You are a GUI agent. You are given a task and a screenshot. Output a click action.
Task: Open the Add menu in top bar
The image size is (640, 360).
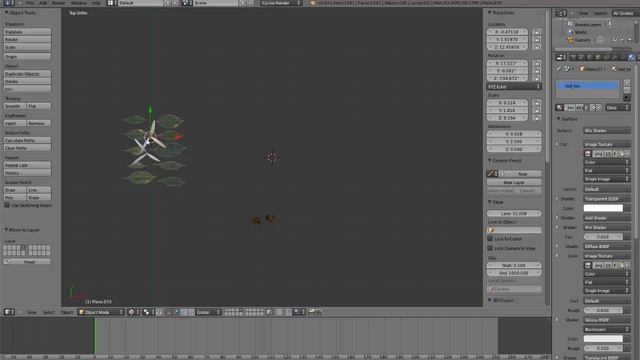click(x=43, y=3)
